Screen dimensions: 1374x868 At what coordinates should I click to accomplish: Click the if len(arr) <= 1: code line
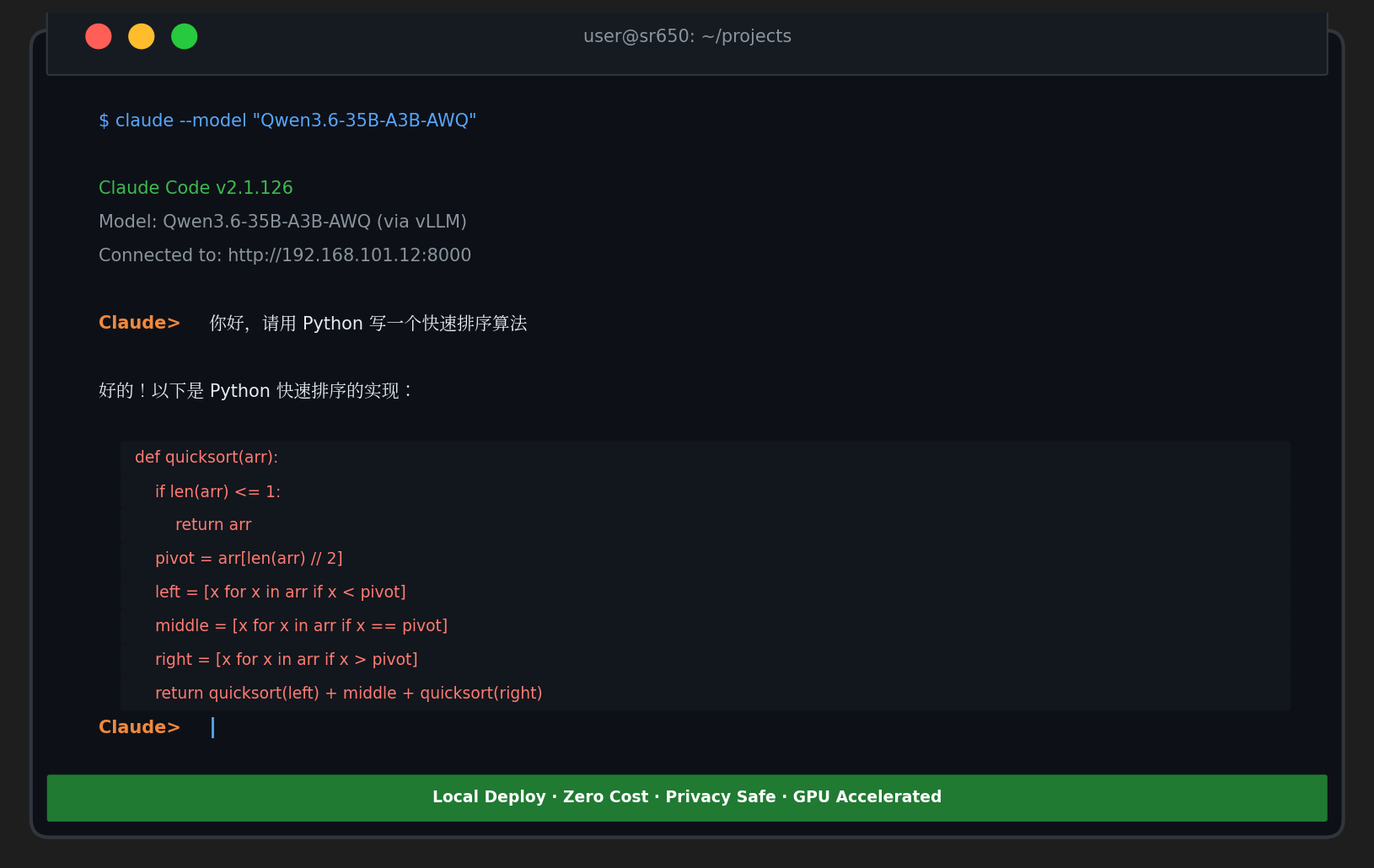click(x=217, y=491)
